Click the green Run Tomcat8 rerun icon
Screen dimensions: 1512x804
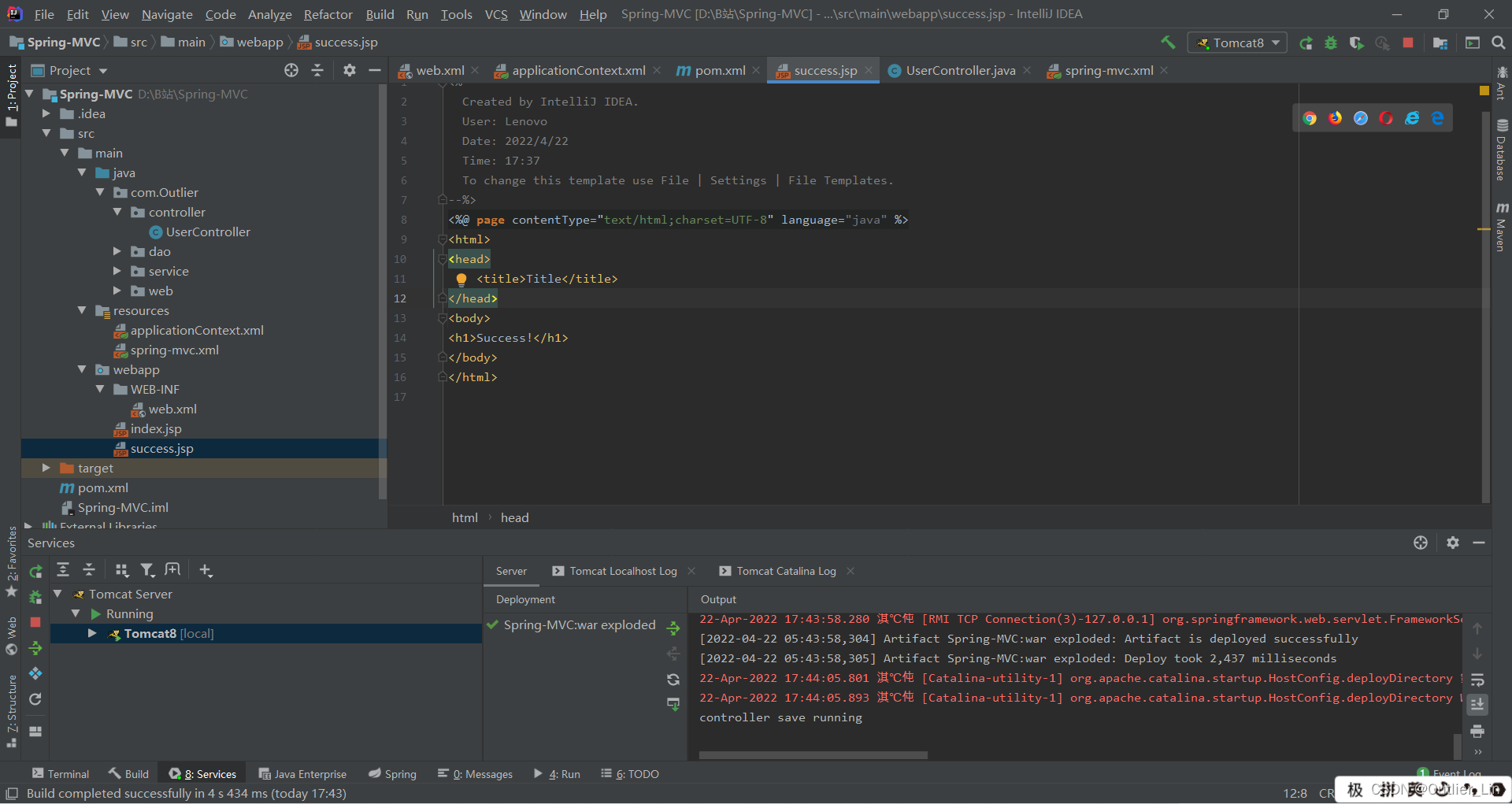click(x=1306, y=43)
